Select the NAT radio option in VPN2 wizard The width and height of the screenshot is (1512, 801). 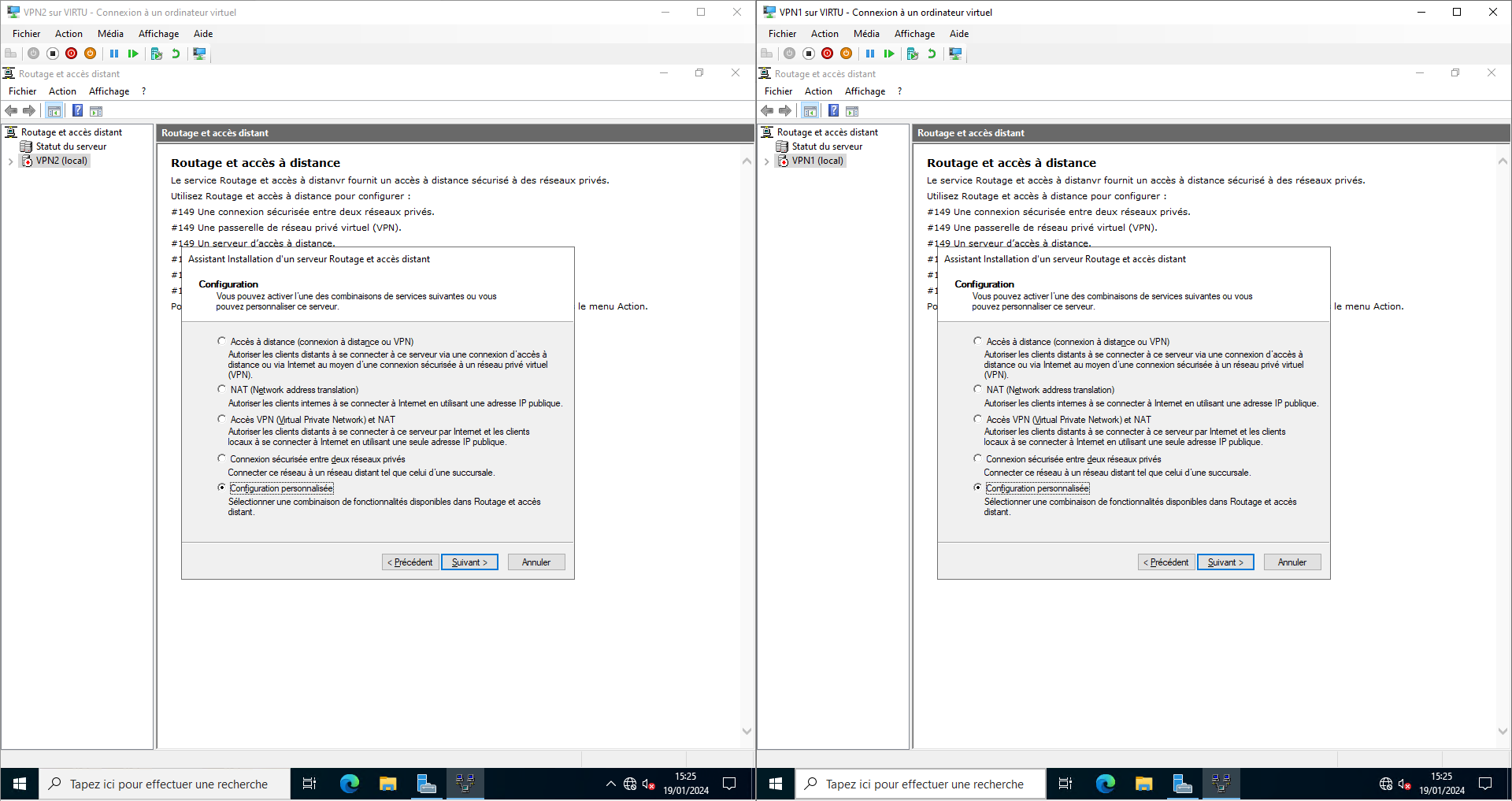[x=222, y=389]
